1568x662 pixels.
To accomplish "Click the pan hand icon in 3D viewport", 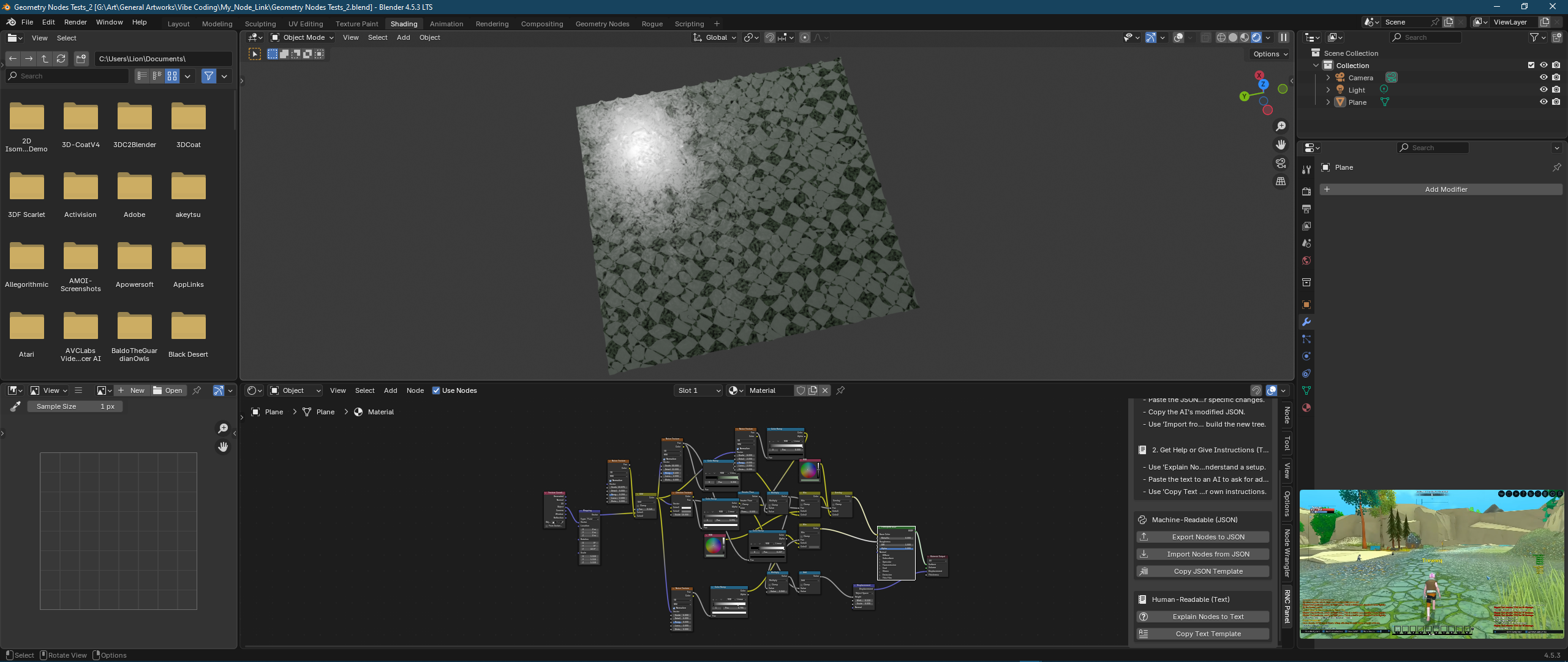I will (x=1281, y=145).
